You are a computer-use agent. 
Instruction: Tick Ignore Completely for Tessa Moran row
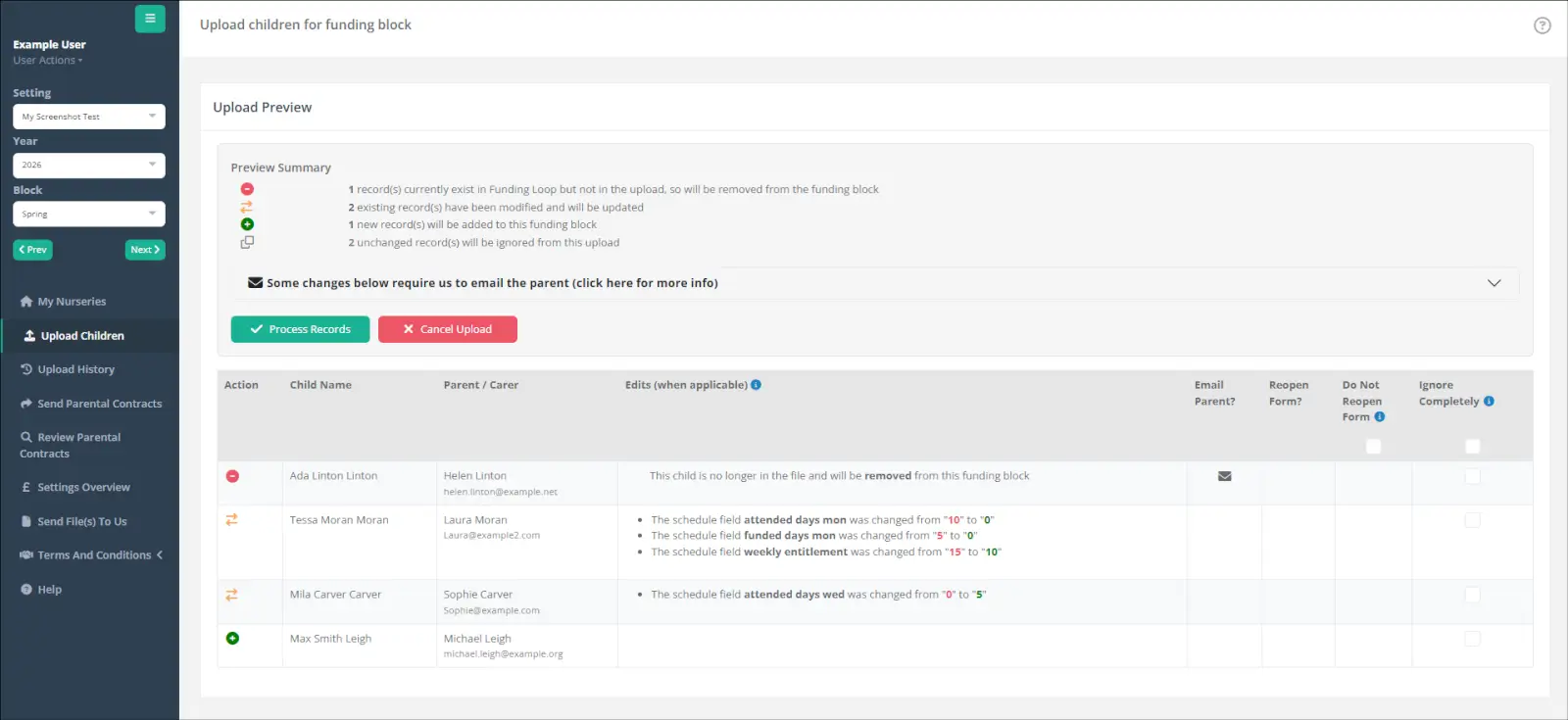point(1472,520)
